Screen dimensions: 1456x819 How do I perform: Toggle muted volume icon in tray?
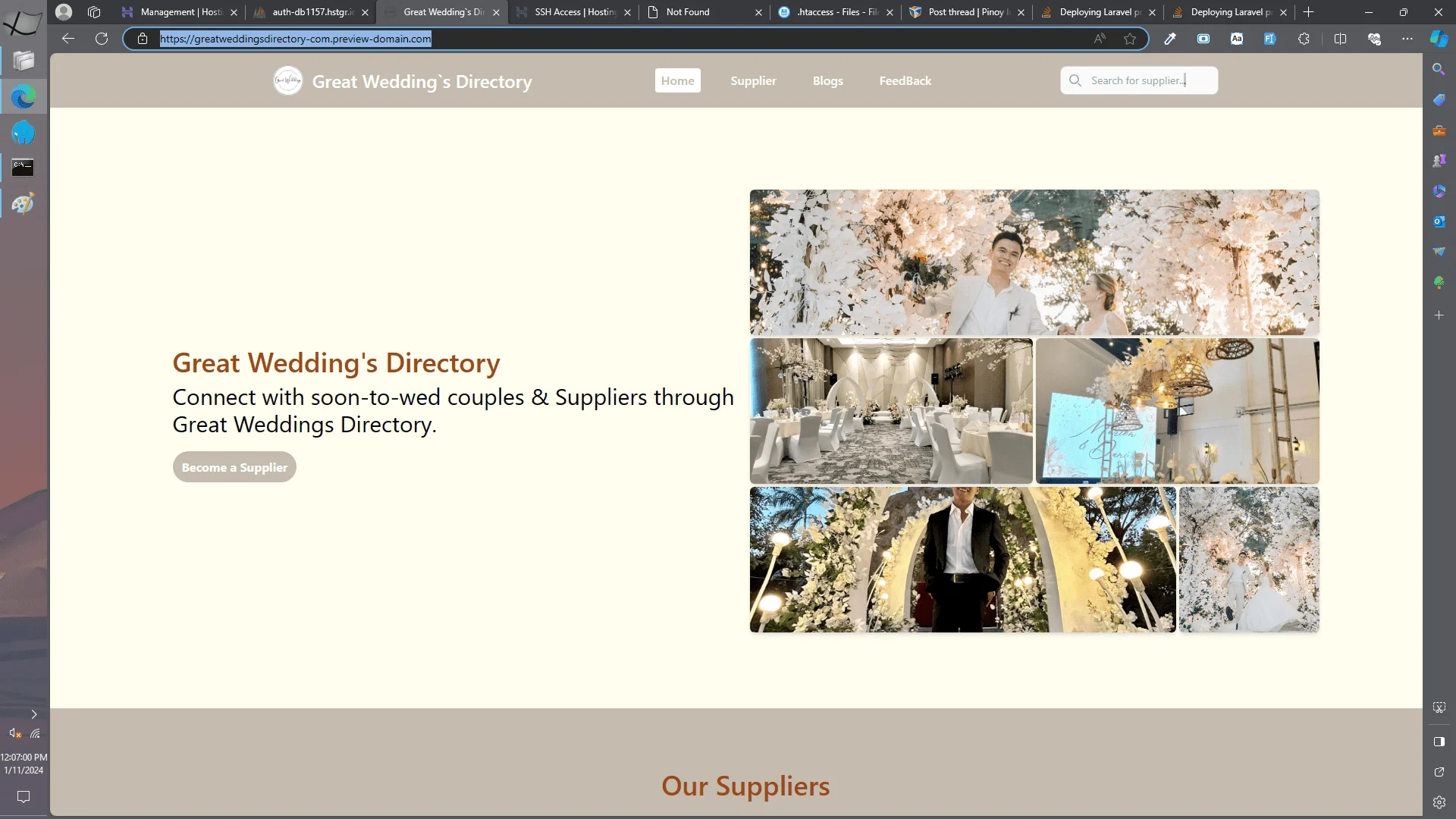pyautogui.click(x=14, y=733)
